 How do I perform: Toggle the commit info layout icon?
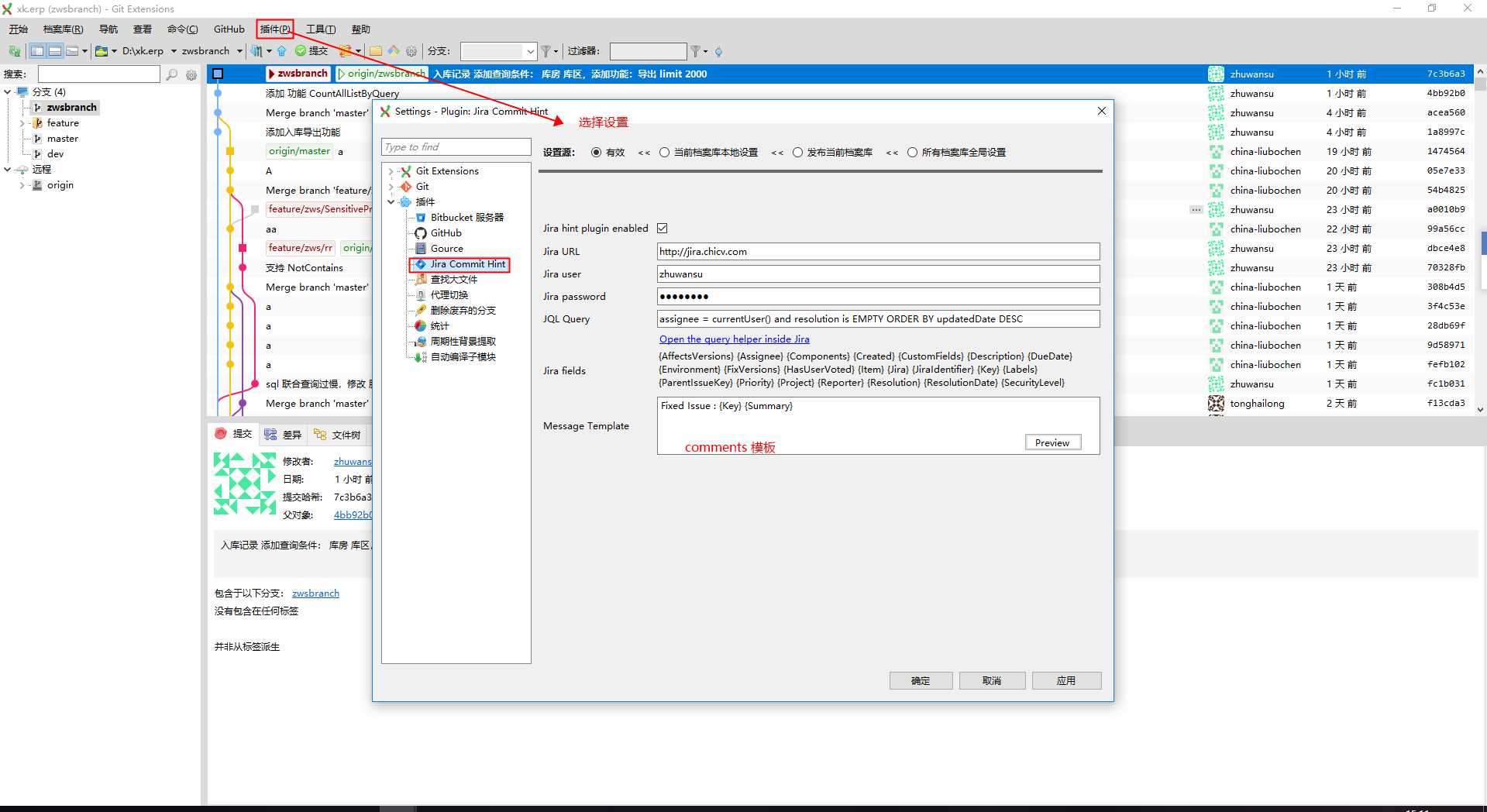73,51
